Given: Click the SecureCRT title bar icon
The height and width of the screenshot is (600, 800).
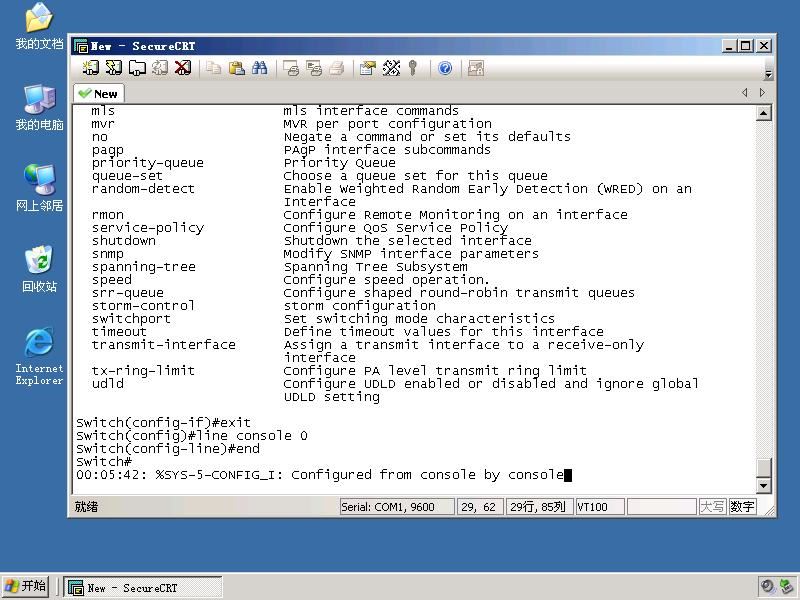Looking at the screenshot, I should click(81, 46).
